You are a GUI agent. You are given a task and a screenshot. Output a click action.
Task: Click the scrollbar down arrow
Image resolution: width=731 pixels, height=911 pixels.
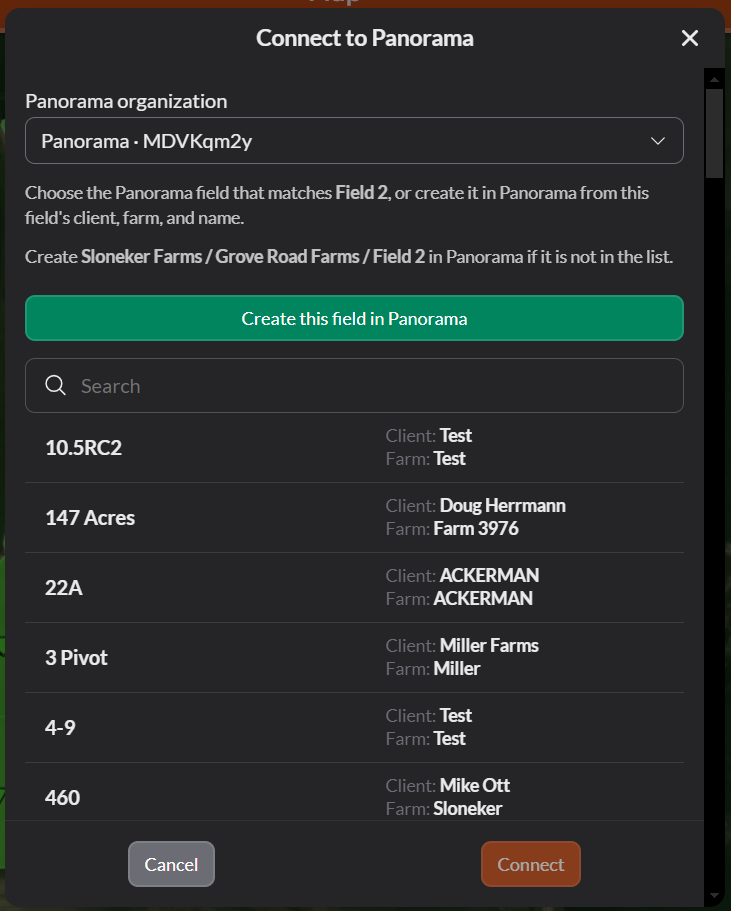(x=714, y=896)
